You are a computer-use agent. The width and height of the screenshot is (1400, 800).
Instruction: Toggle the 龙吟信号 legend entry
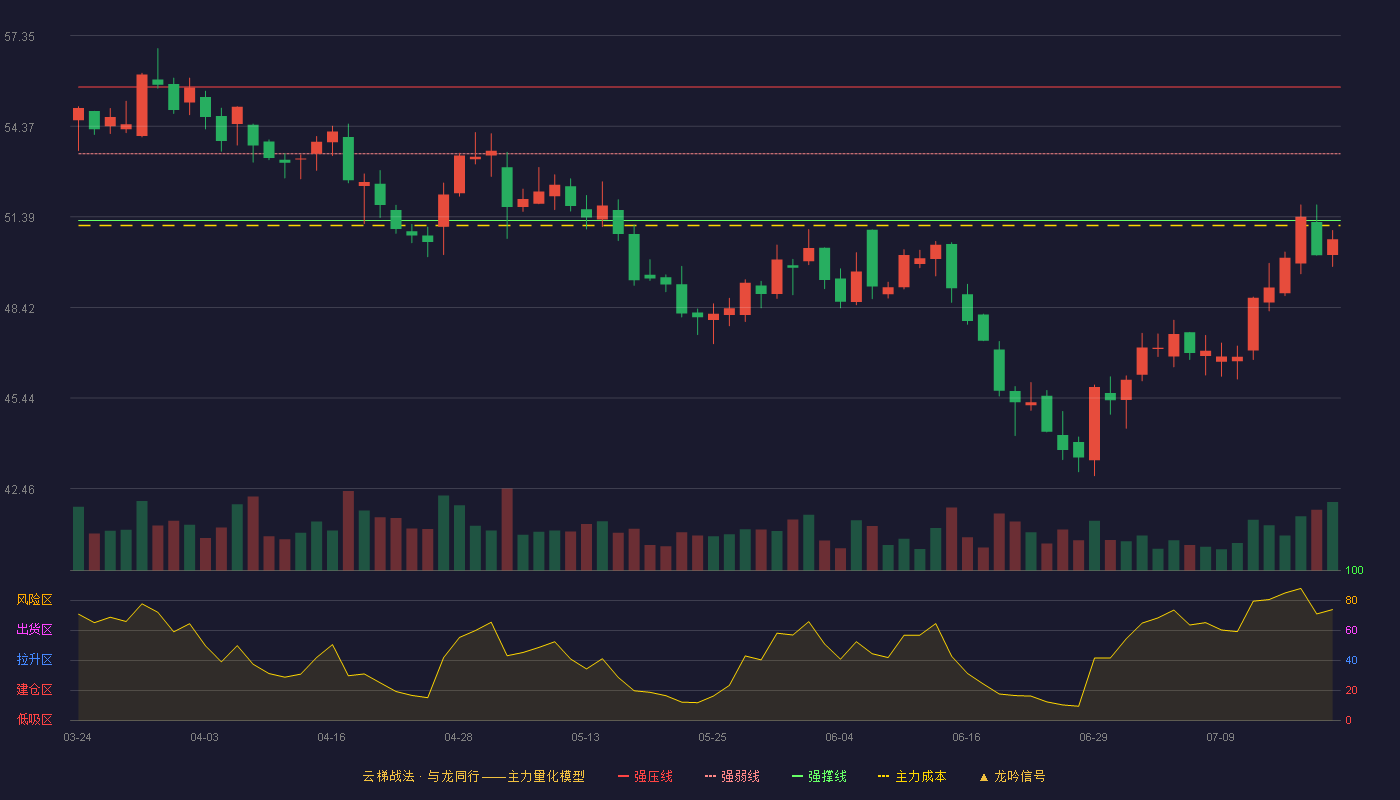pos(1012,776)
